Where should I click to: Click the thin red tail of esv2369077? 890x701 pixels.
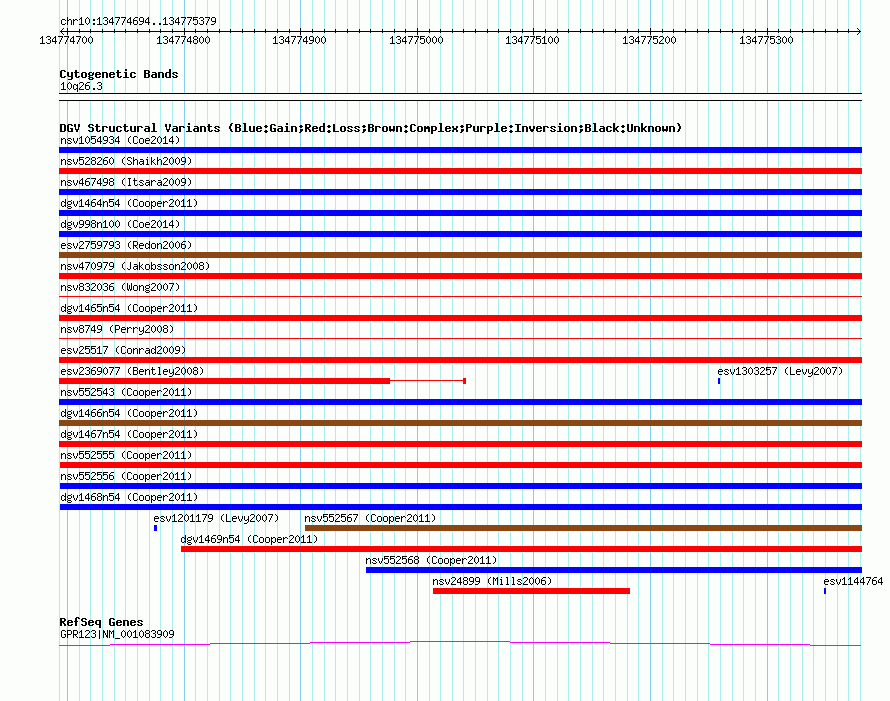(x=427, y=381)
